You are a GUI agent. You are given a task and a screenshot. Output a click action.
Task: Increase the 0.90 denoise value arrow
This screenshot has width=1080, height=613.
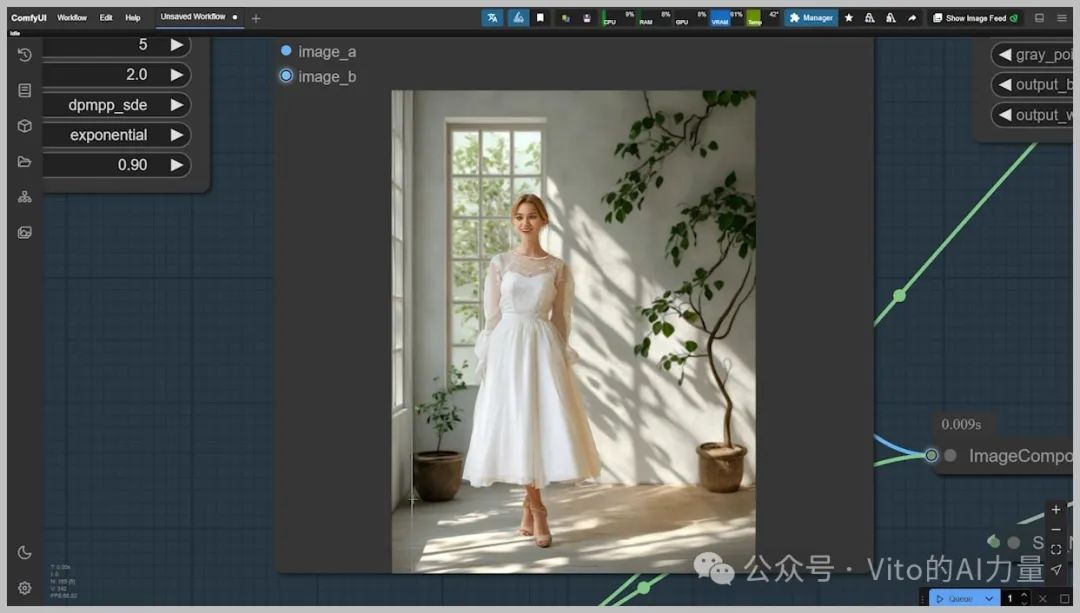(176, 165)
